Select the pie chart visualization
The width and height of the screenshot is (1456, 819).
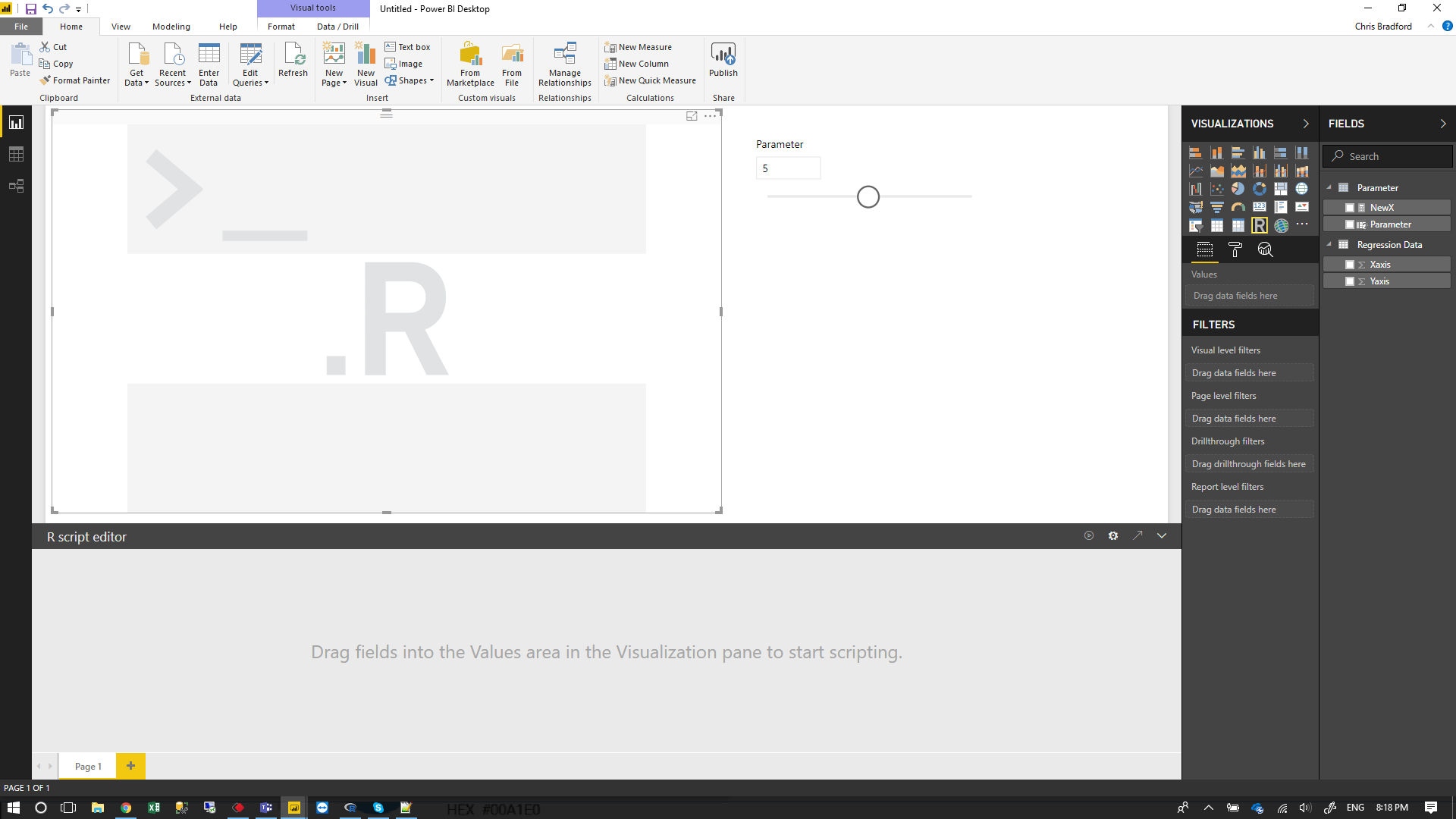click(1238, 189)
